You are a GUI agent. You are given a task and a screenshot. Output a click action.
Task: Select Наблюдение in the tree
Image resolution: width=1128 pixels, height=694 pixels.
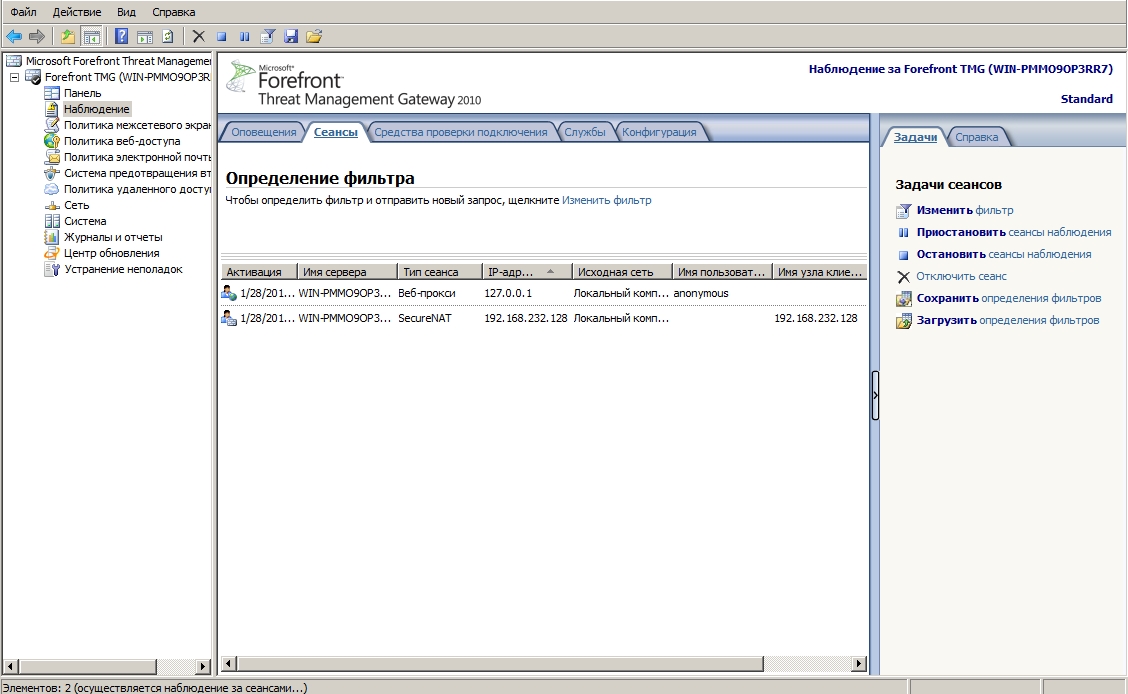tap(96, 109)
